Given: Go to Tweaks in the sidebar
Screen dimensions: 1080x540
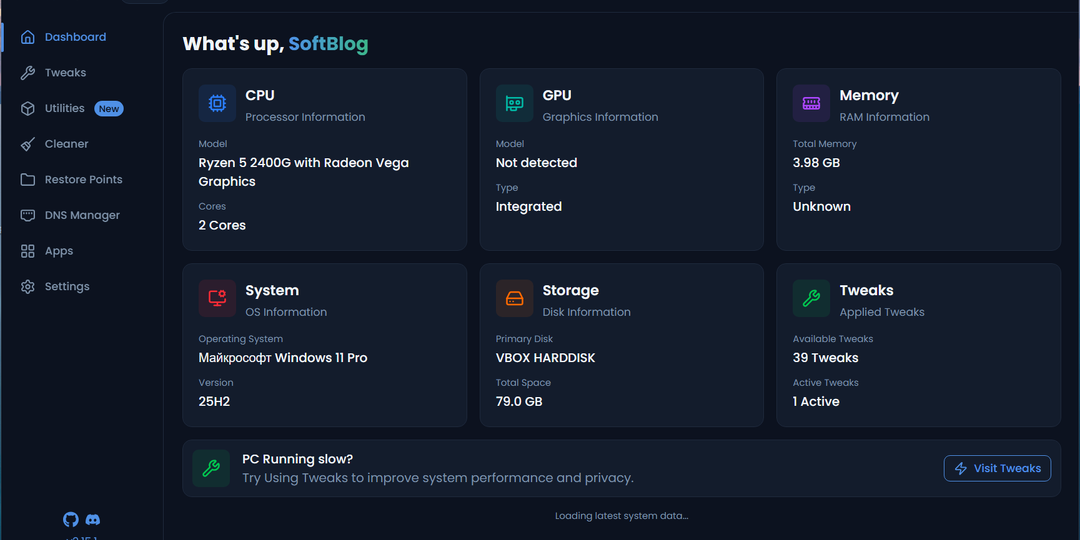Looking at the screenshot, I should point(65,73).
